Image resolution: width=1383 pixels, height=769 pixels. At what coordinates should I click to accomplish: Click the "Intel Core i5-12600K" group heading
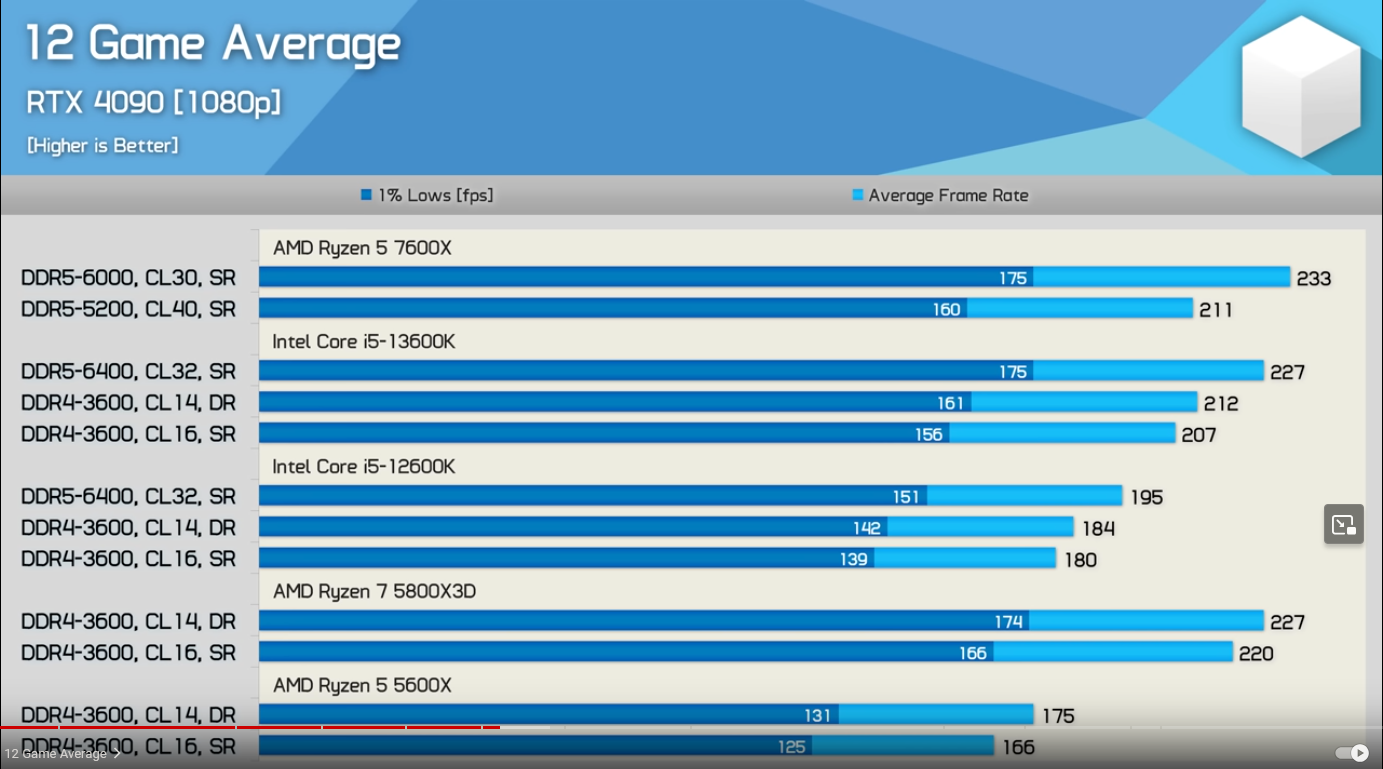364,467
